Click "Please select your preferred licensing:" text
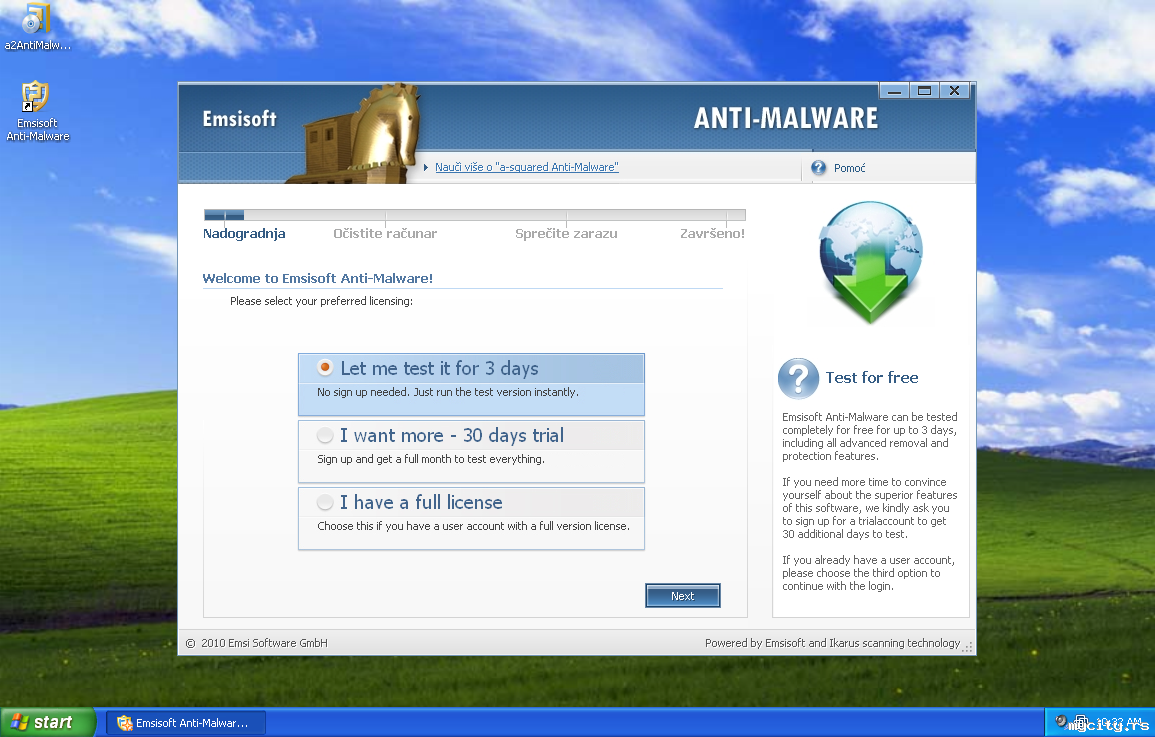 (x=321, y=301)
